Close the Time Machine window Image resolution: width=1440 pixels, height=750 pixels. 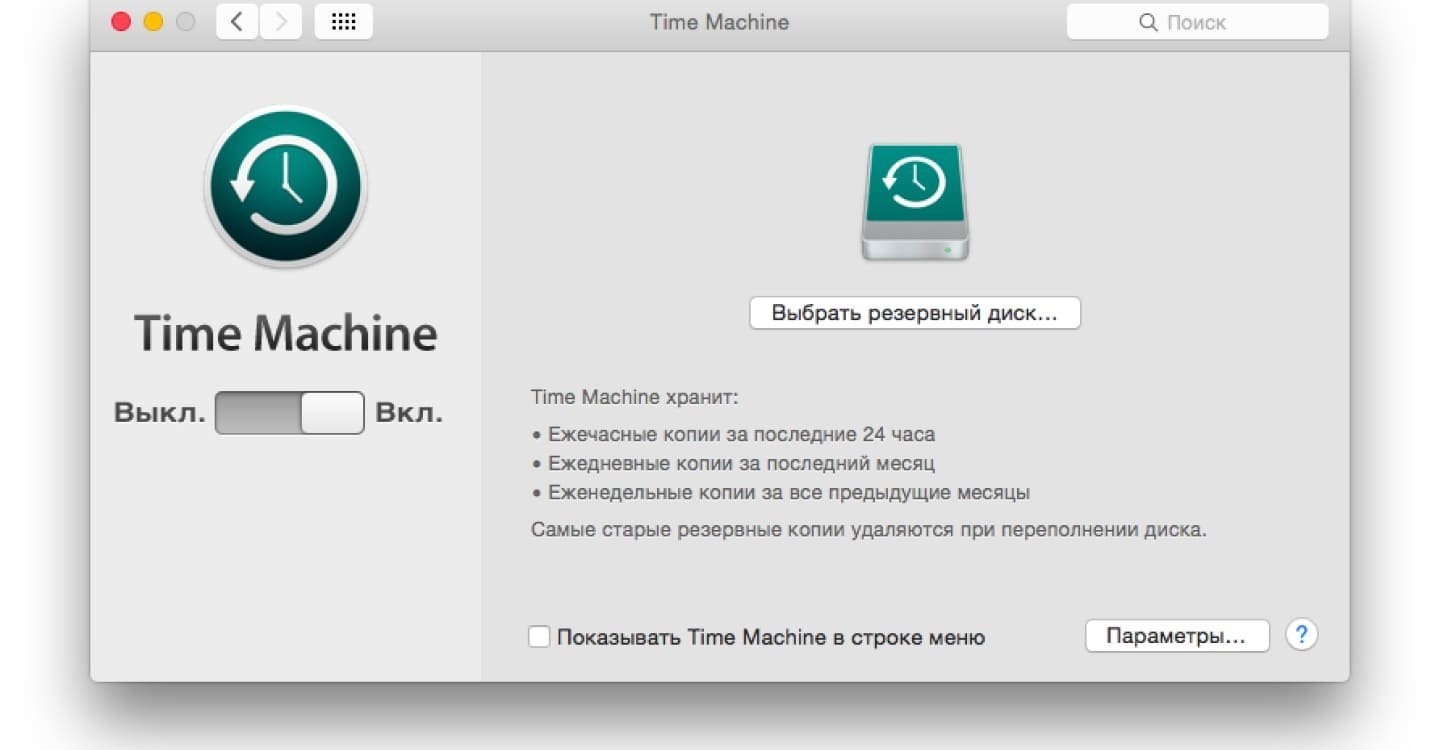click(121, 22)
